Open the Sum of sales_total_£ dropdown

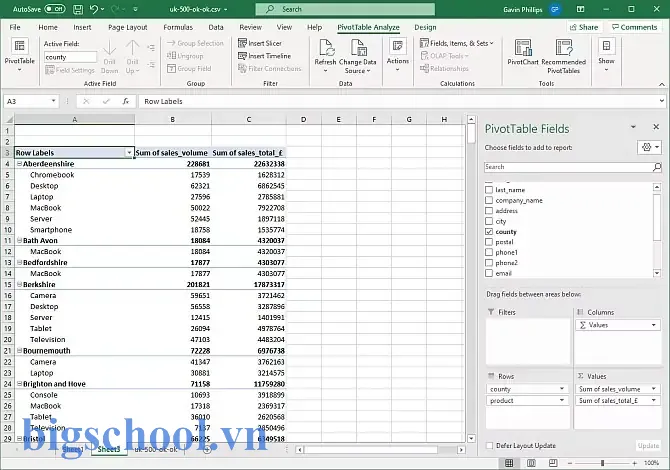(654, 400)
